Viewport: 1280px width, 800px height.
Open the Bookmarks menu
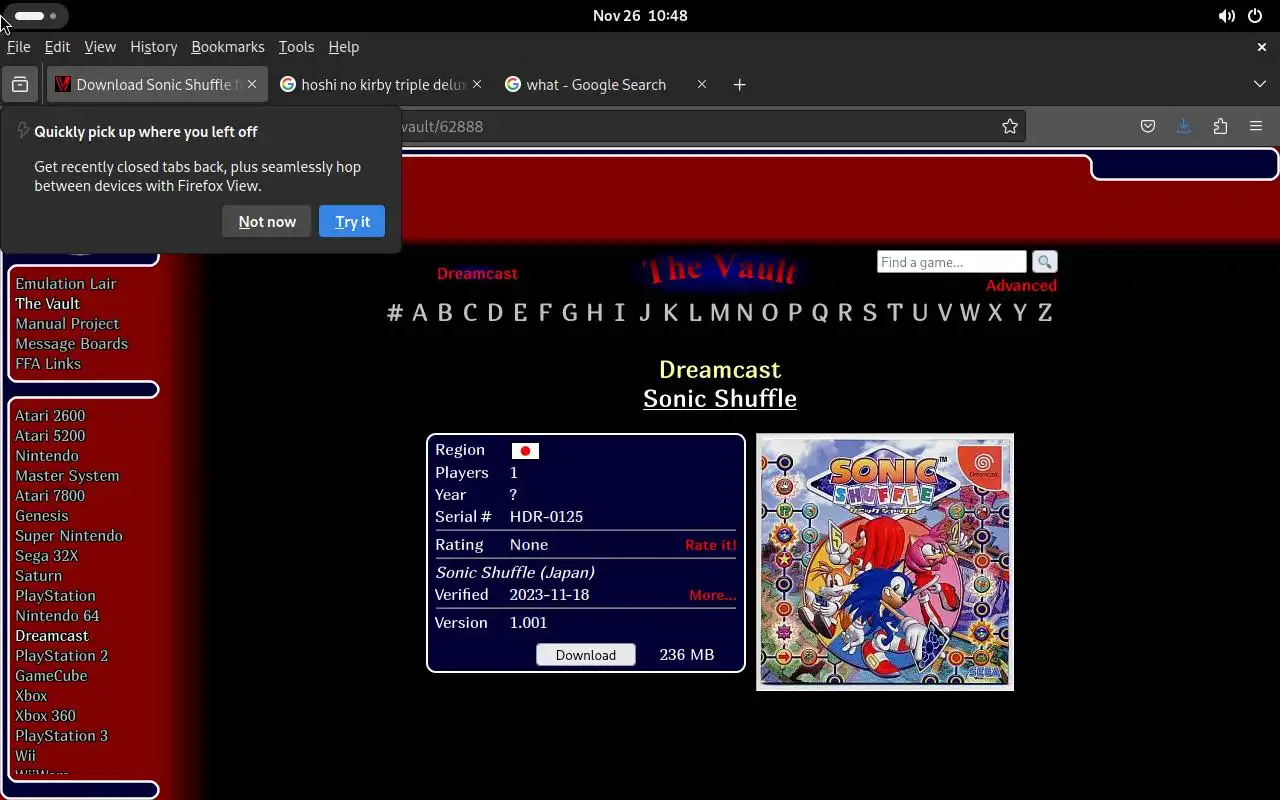(228, 47)
